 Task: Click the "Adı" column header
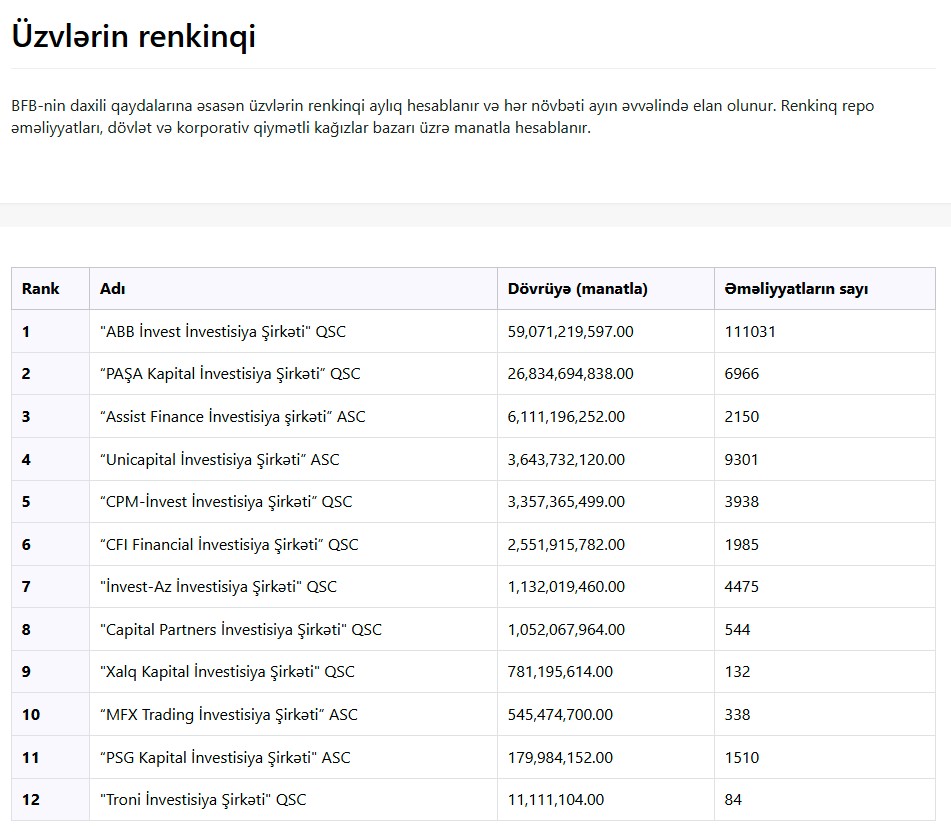pos(112,289)
